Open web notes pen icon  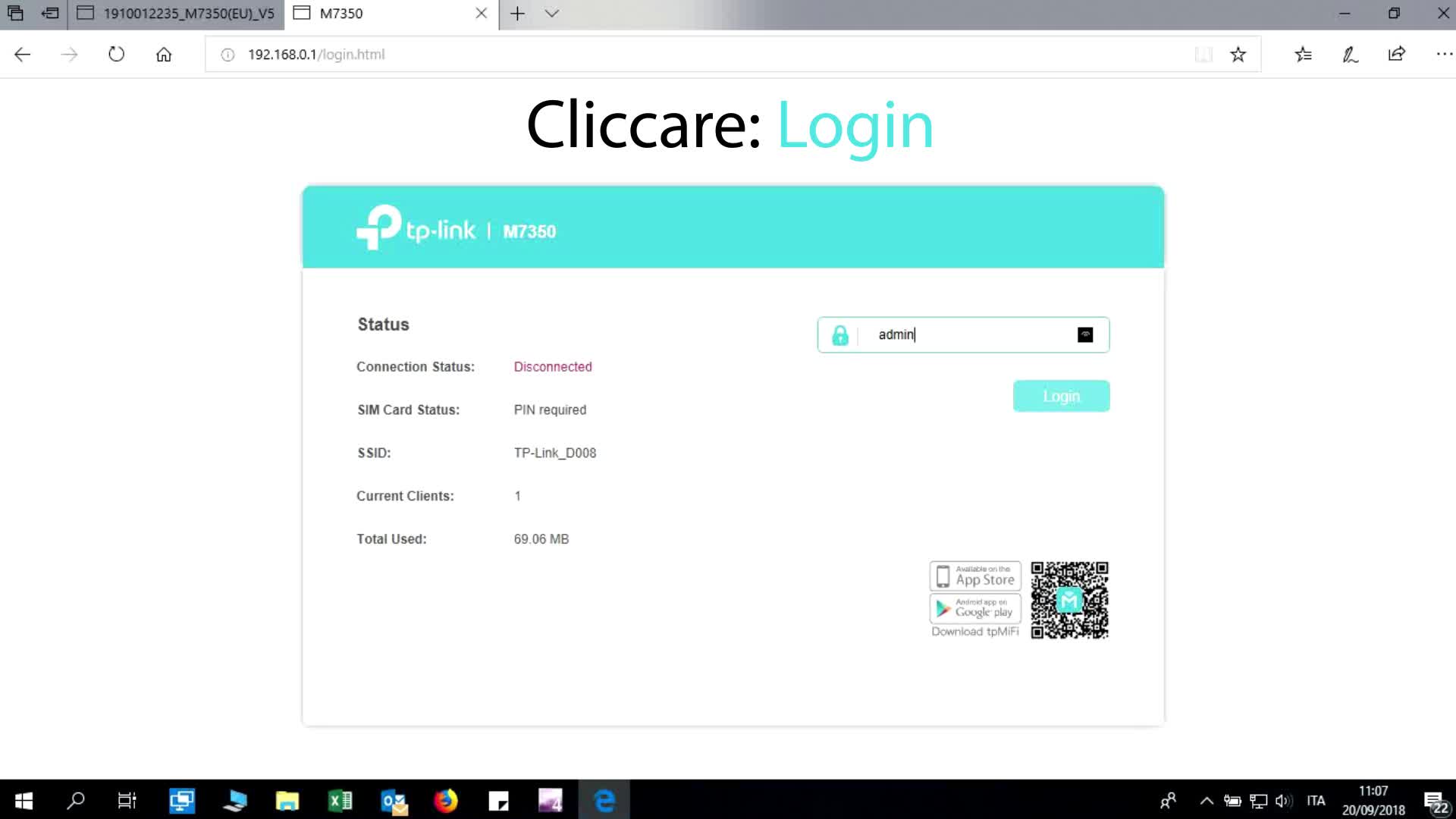1350,55
